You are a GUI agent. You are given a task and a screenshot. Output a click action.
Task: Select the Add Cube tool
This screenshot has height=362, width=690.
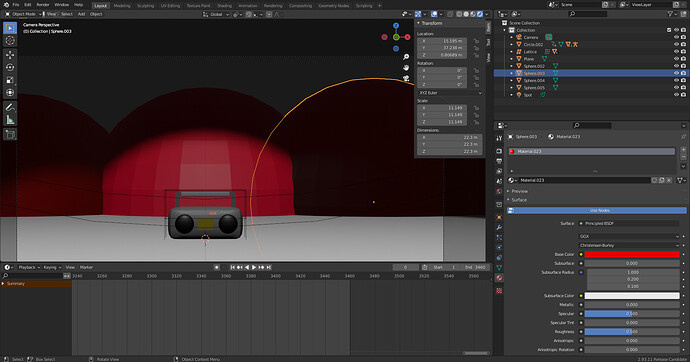(x=10, y=134)
